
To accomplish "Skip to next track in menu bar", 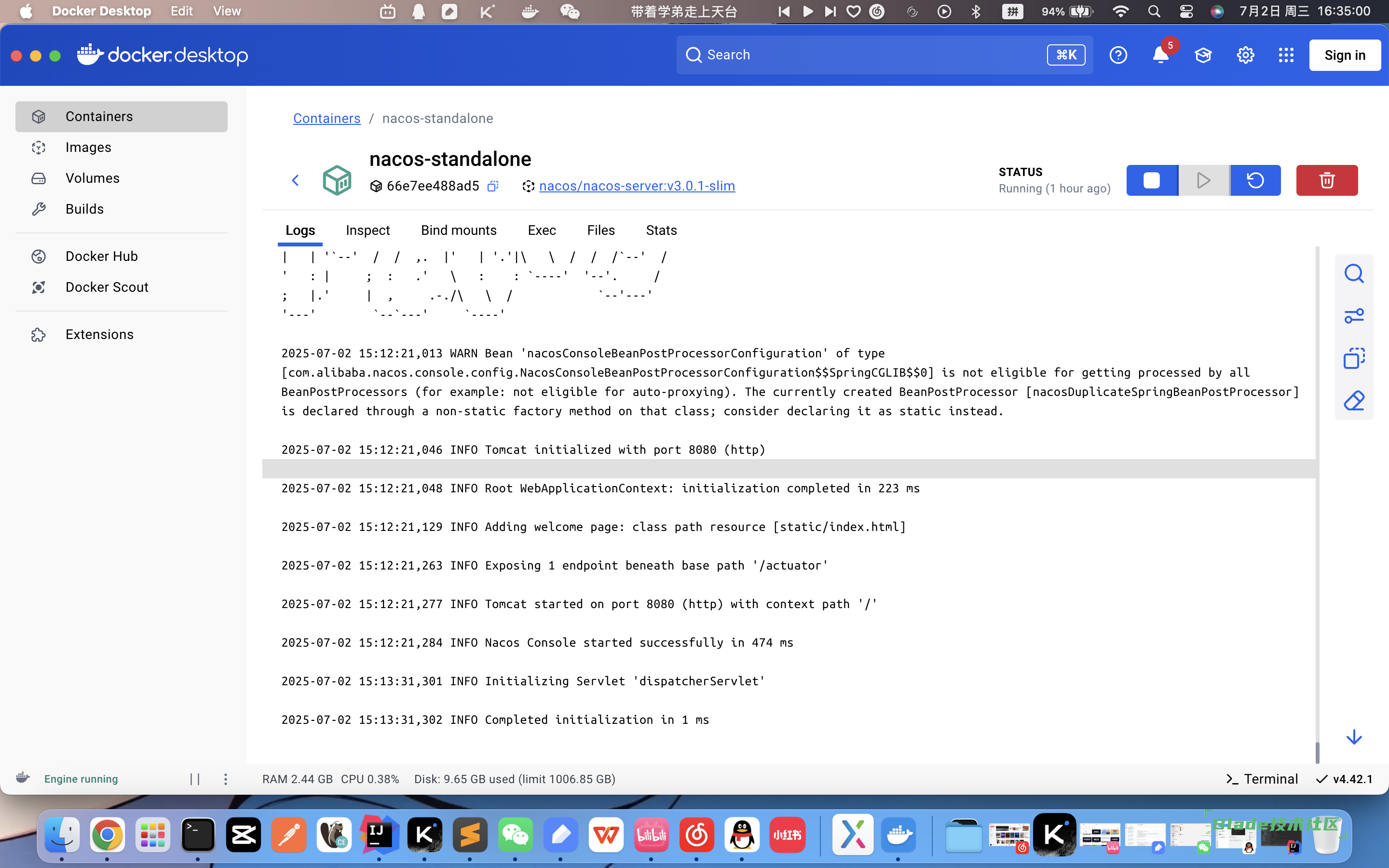I will pos(830,12).
